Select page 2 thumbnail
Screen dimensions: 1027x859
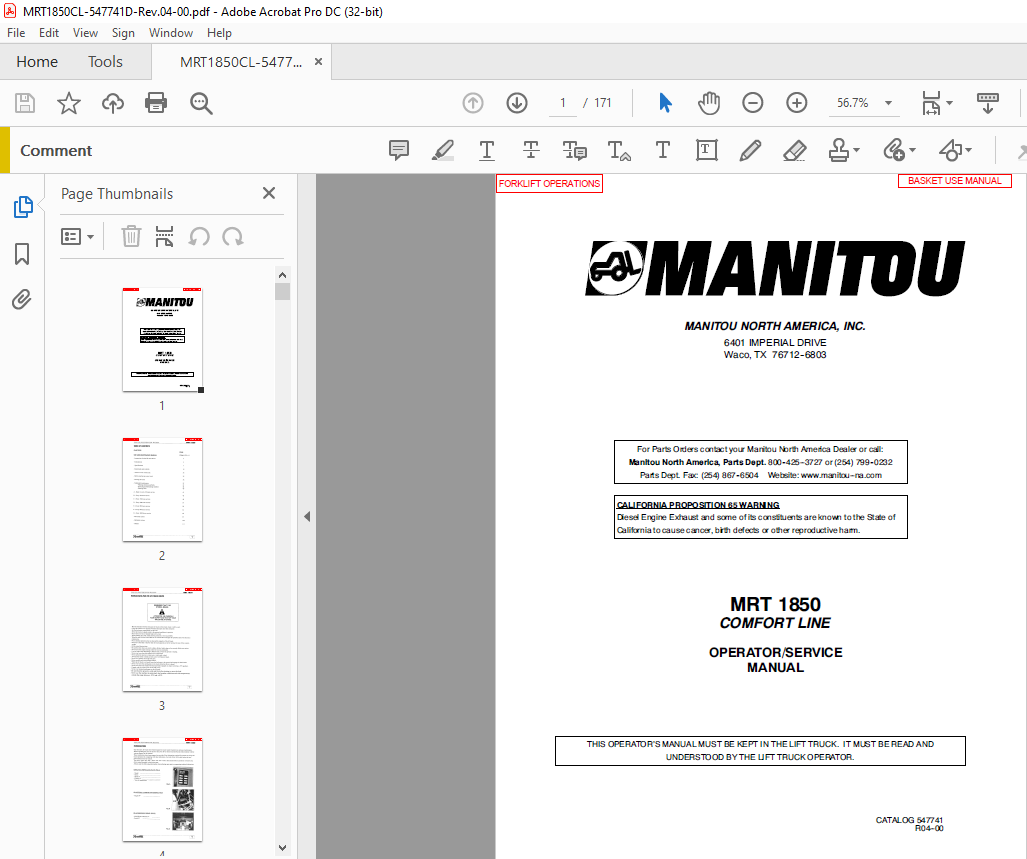pos(162,490)
